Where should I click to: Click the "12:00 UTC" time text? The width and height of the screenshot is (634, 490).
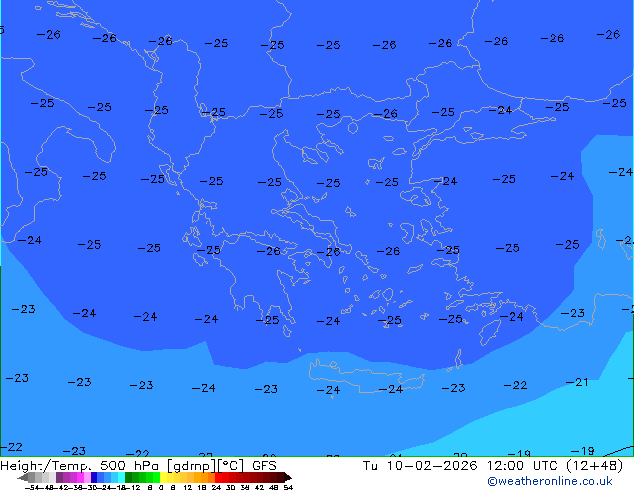pos(523,466)
